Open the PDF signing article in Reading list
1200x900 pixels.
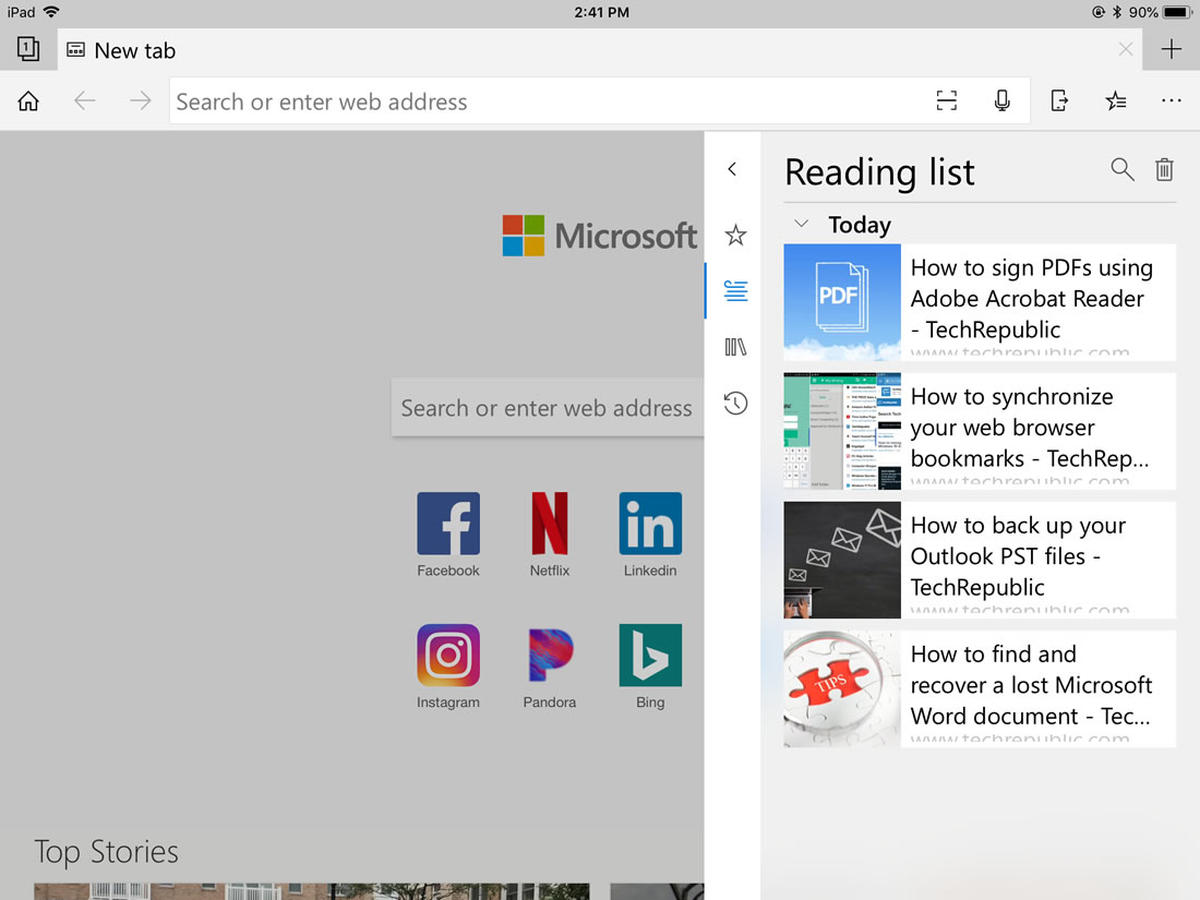tap(978, 299)
